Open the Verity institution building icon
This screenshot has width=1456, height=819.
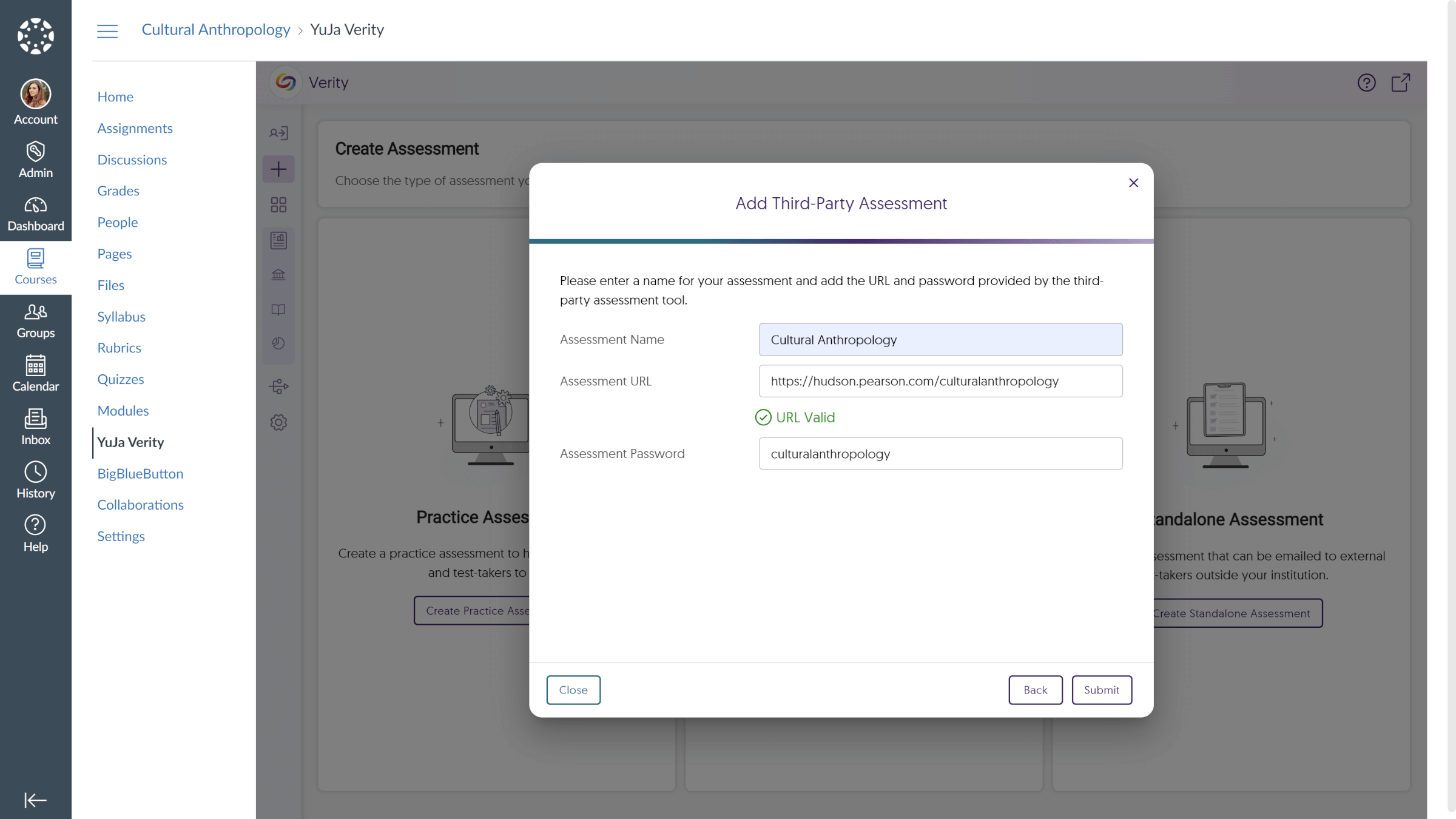(278, 275)
